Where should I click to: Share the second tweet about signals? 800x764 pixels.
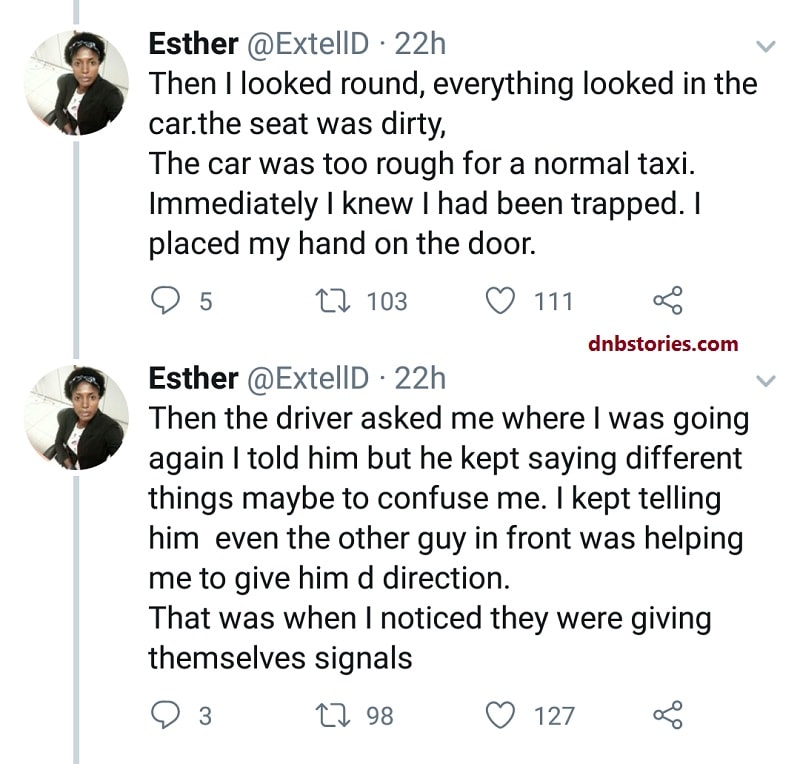tap(667, 715)
